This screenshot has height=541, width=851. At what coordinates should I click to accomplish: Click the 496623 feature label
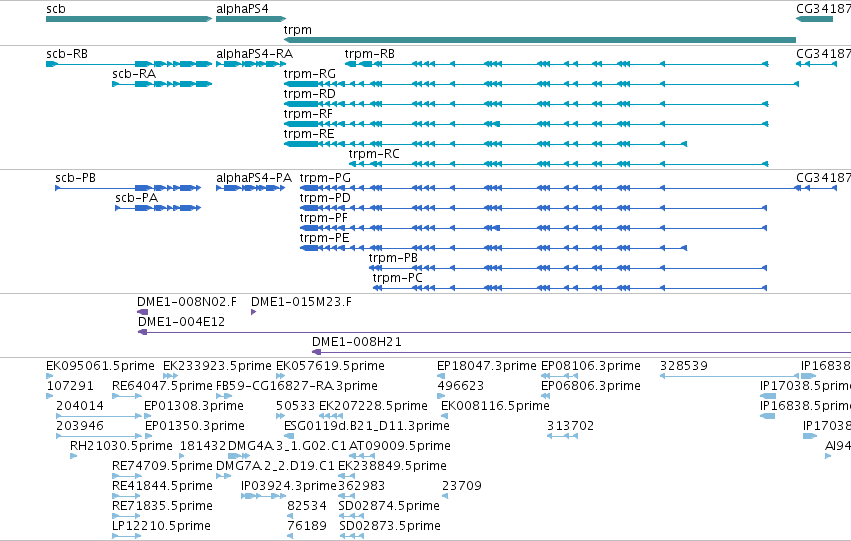(461, 386)
